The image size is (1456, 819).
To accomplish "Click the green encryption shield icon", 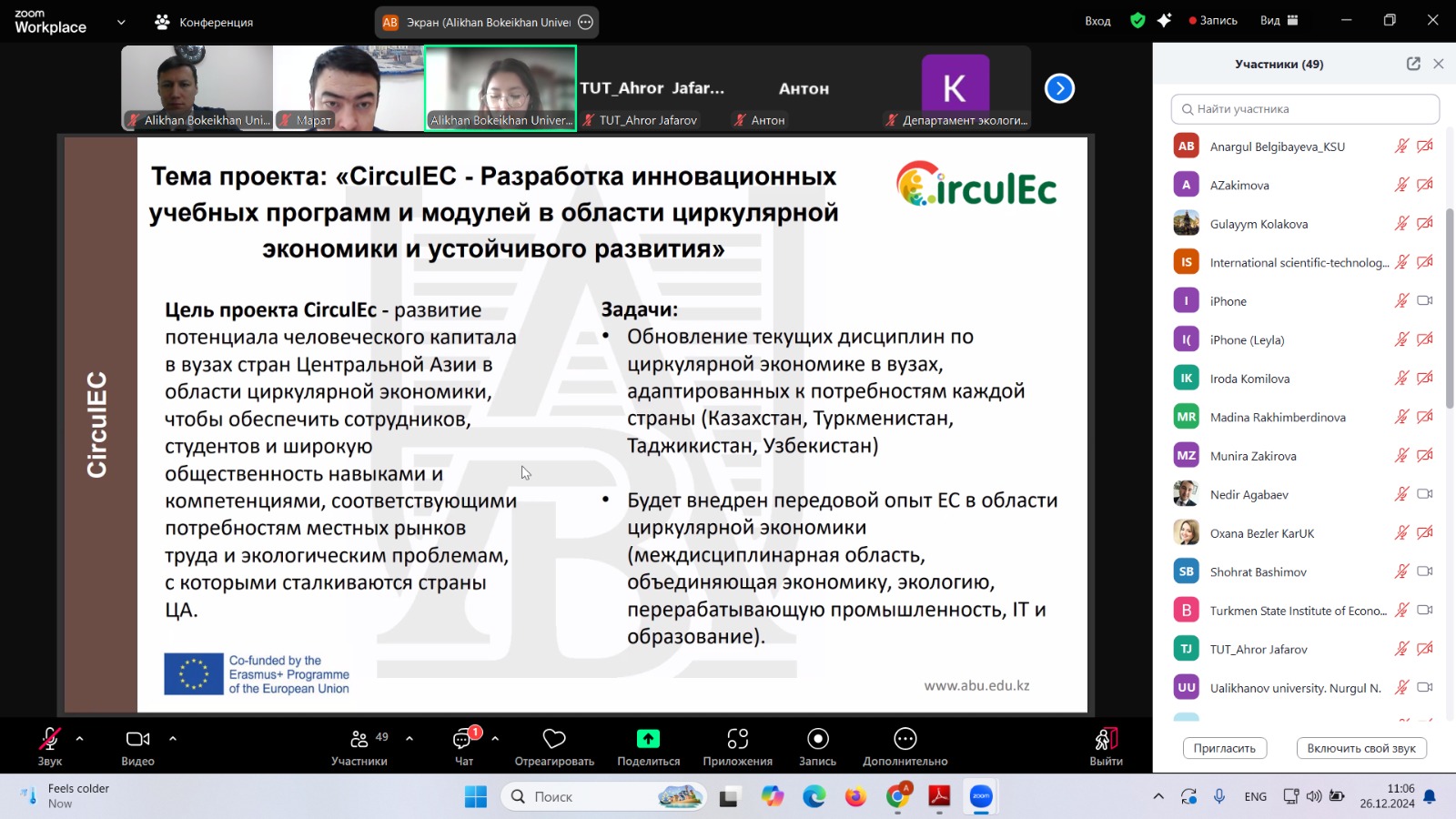I will coord(1137,20).
